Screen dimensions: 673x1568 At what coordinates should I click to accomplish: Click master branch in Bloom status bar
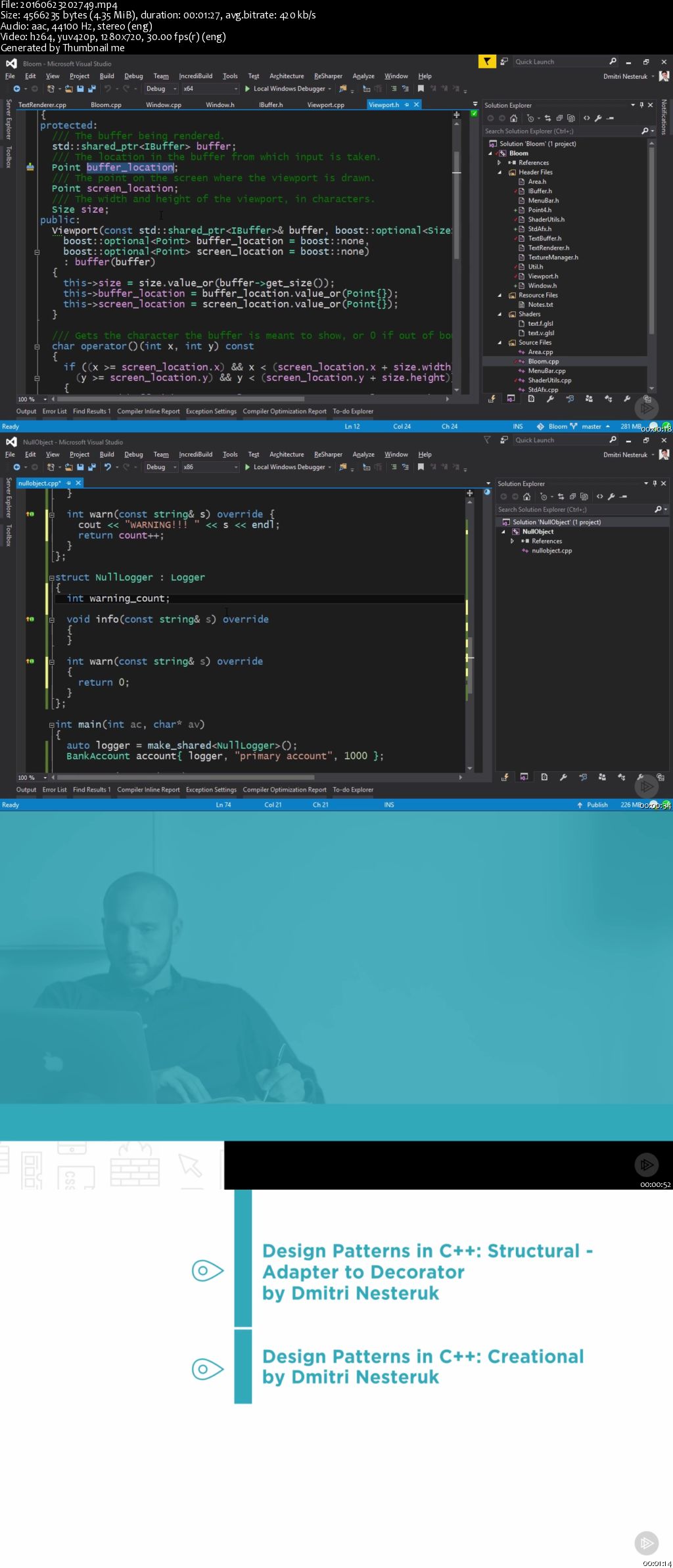point(591,426)
